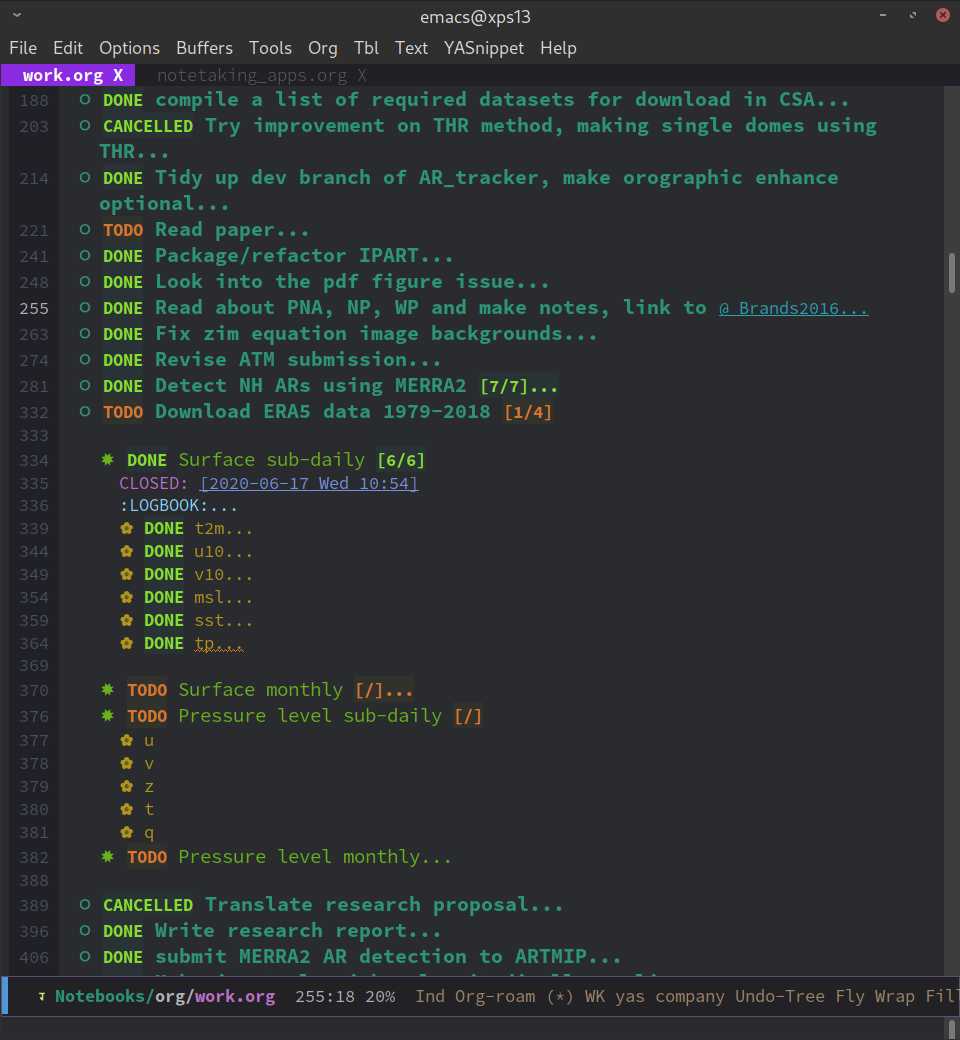Open the Brands2016 citation link

(x=793, y=307)
